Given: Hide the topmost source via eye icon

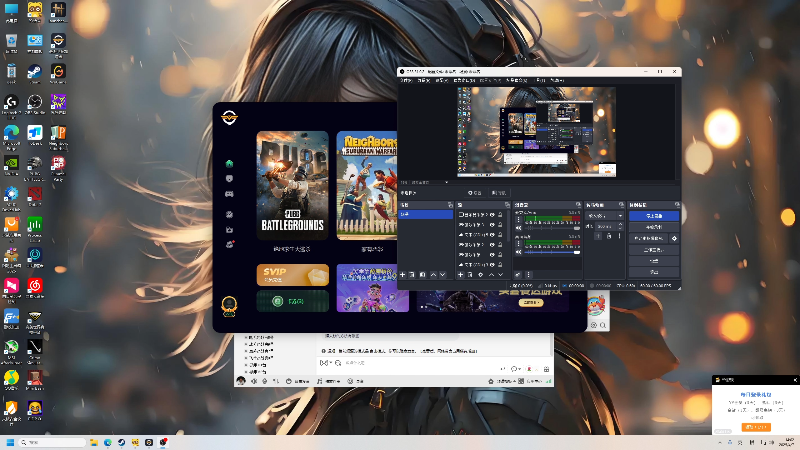Looking at the screenshot, I should 492,215.
